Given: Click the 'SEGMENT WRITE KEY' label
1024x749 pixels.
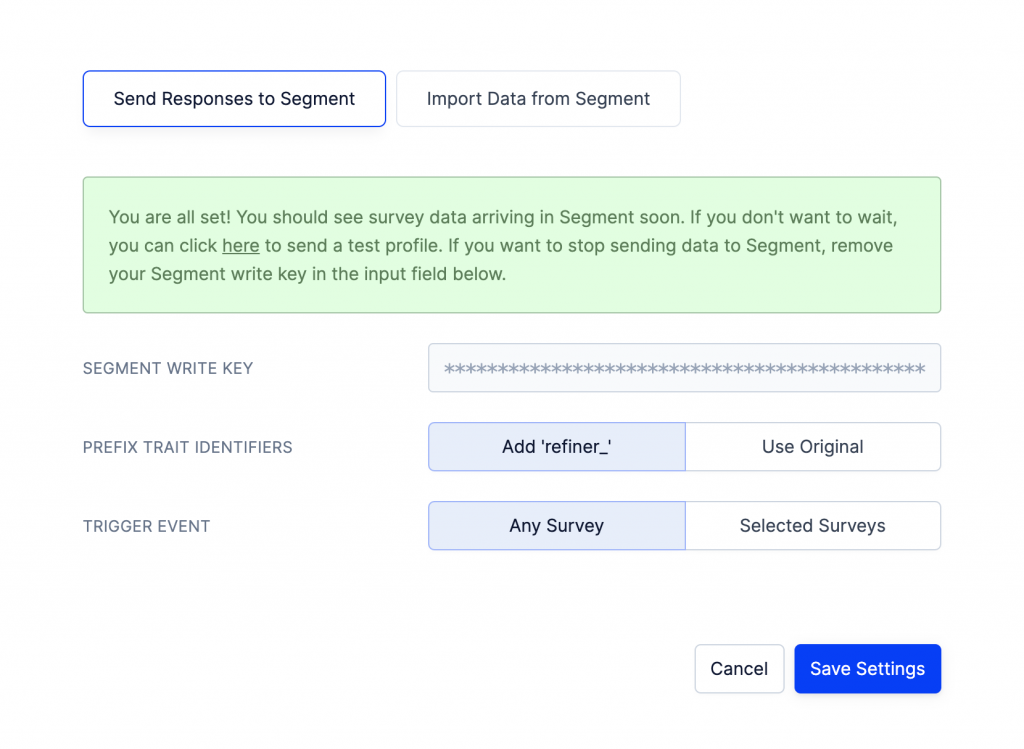Looking at the screenshot, I should point(168,368).
